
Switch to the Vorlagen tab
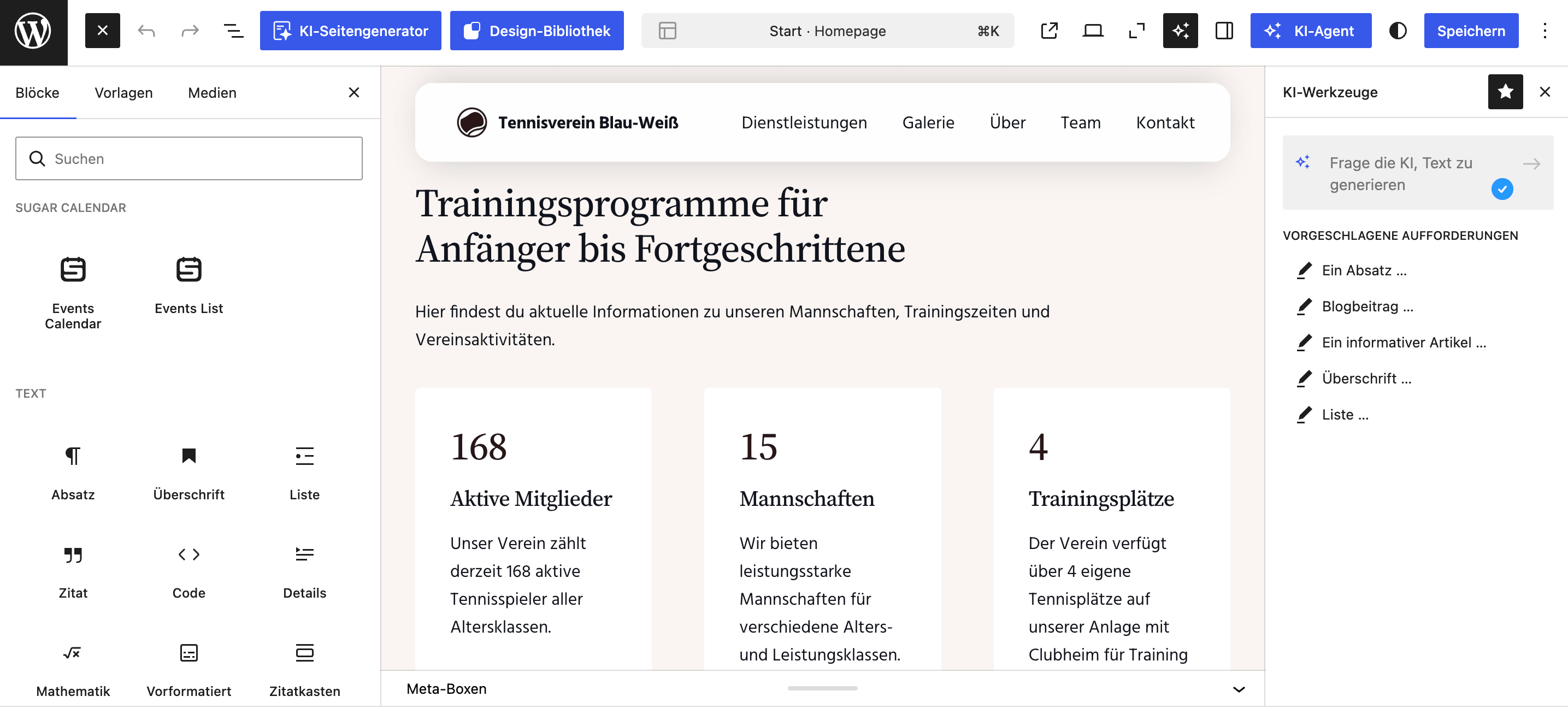(123, 92)
